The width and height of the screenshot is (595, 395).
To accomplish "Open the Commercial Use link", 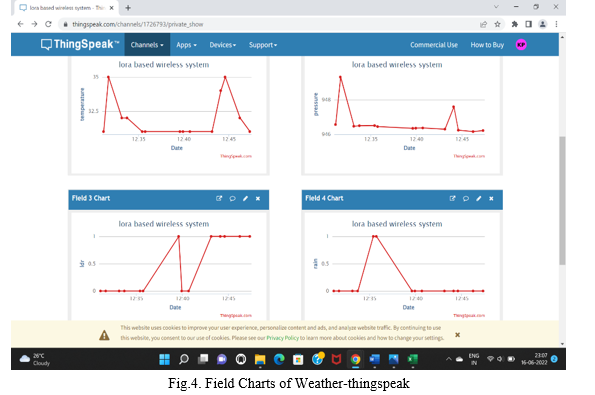I will 434,45.
